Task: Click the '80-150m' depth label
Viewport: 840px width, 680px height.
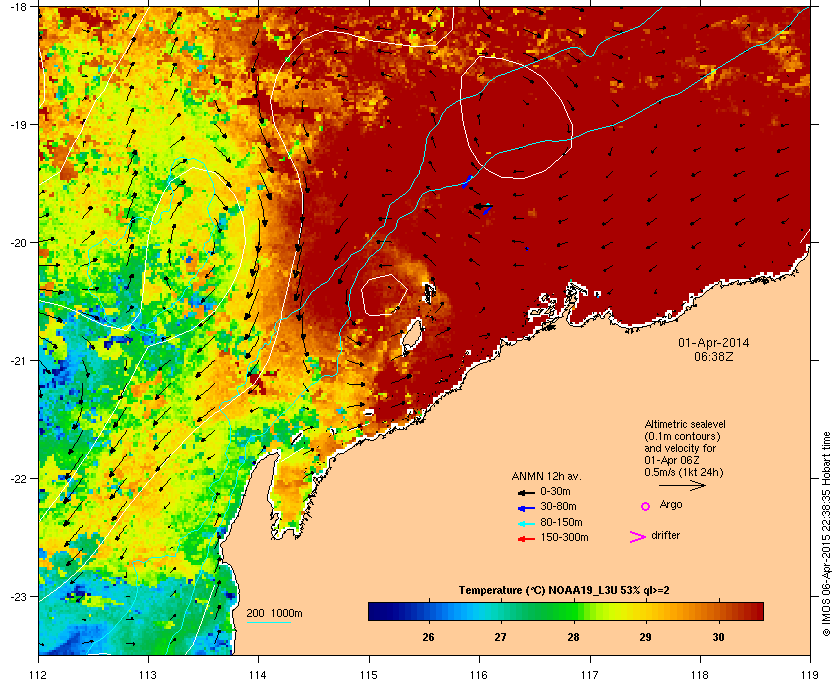Action: pyautogui.click(x=561, y=522)
